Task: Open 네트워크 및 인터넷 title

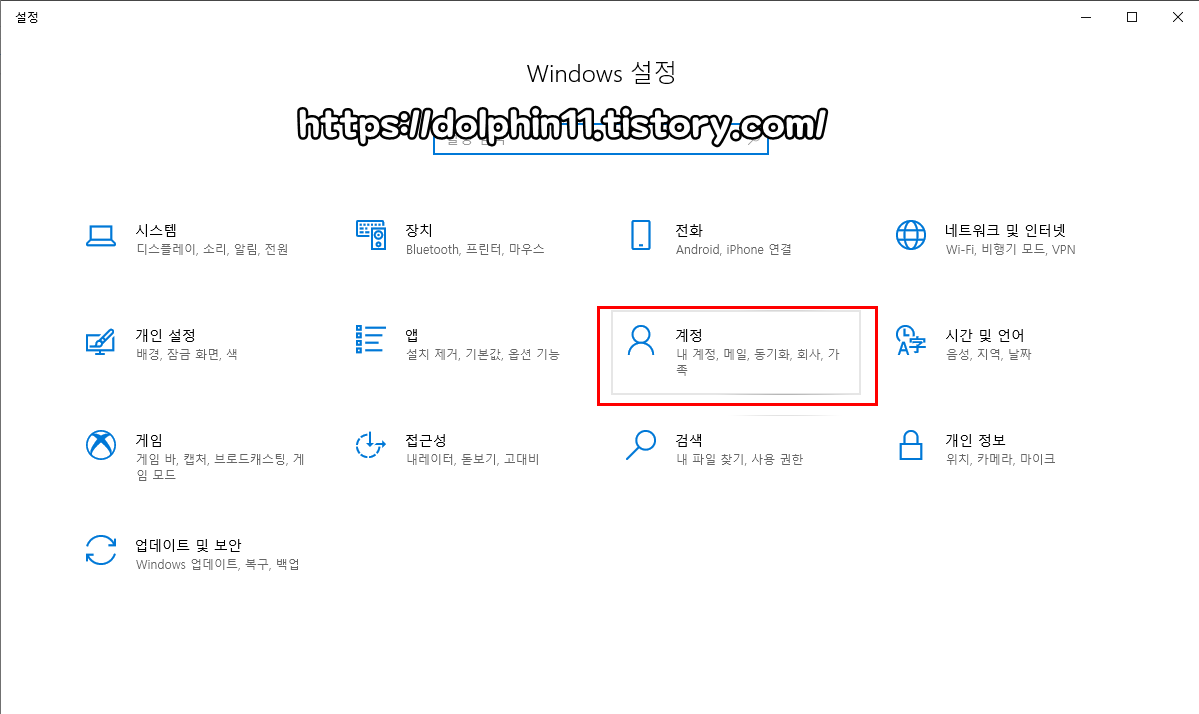Action: pyautogui.click(x=1006, y=230)
